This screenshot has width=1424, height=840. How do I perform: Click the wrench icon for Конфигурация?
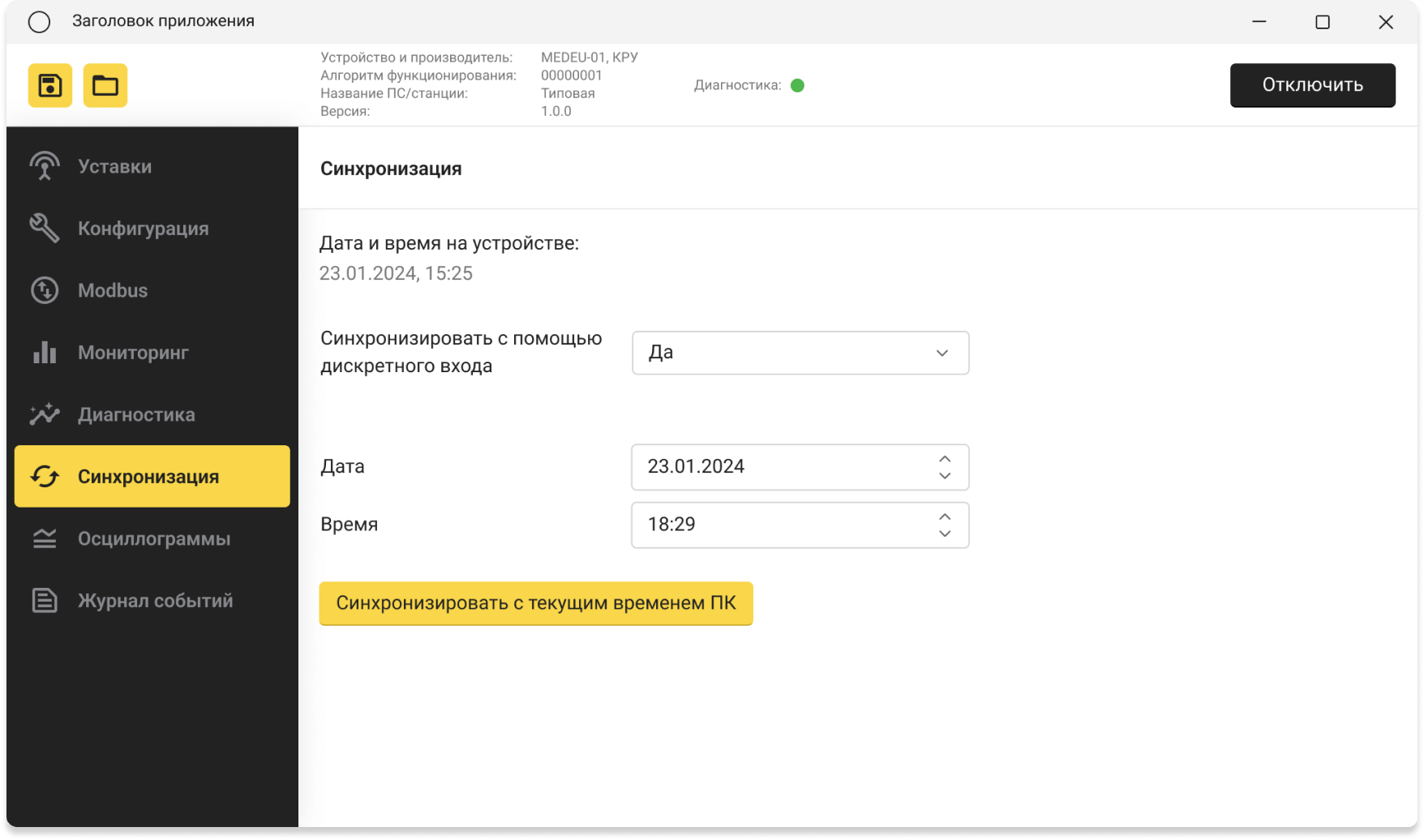pyautogui.click(x=45, y=229)
